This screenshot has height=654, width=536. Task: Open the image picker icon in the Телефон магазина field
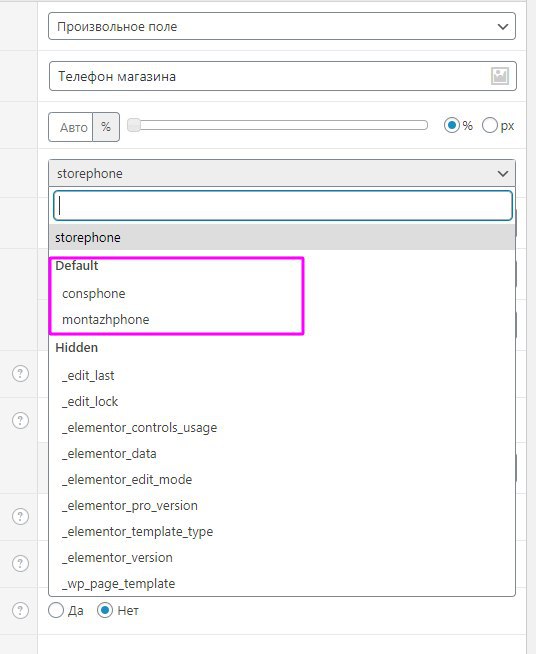pyautogui.click(x=500, y=76)
